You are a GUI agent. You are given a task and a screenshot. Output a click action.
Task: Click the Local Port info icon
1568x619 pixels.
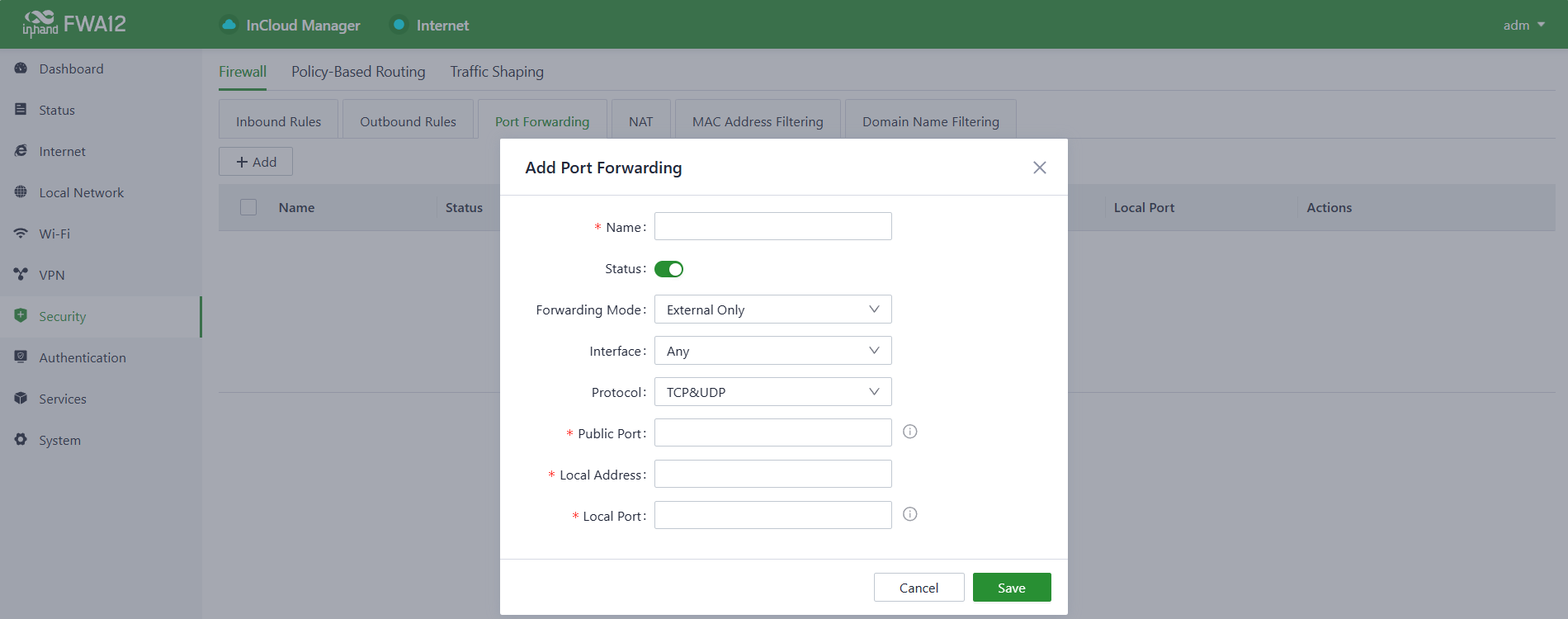point(909,514)
